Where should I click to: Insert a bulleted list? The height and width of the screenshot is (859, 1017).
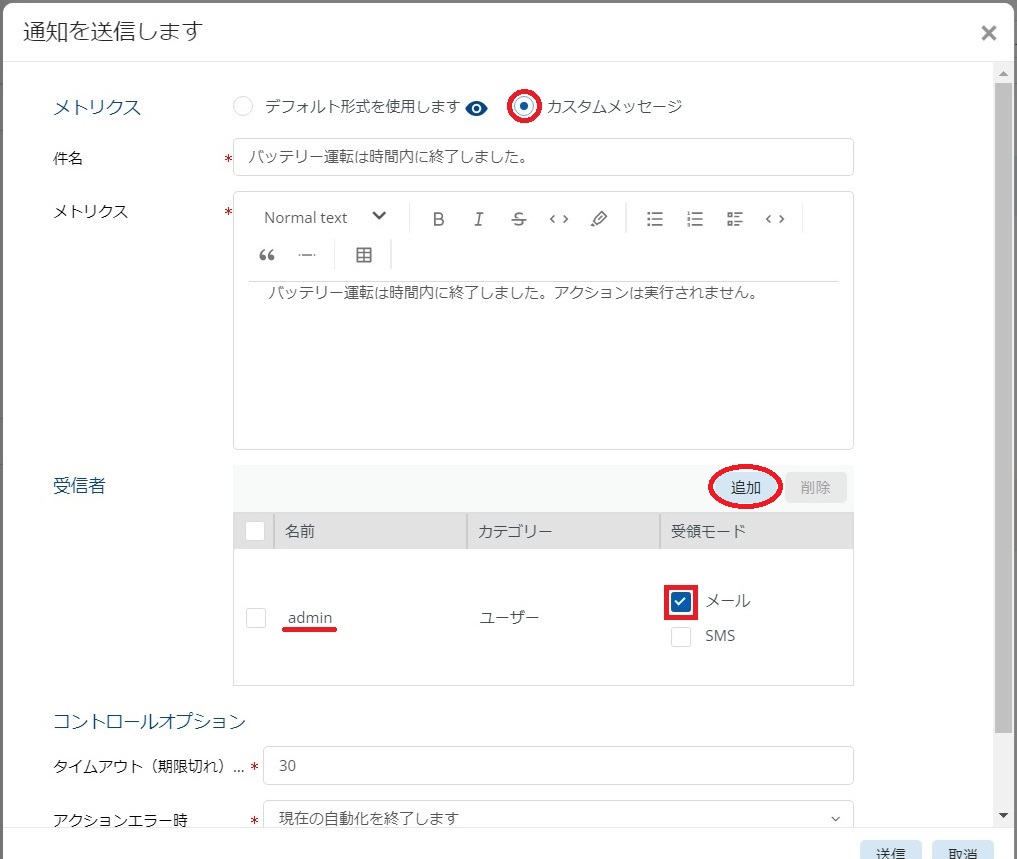click(655, 219)
